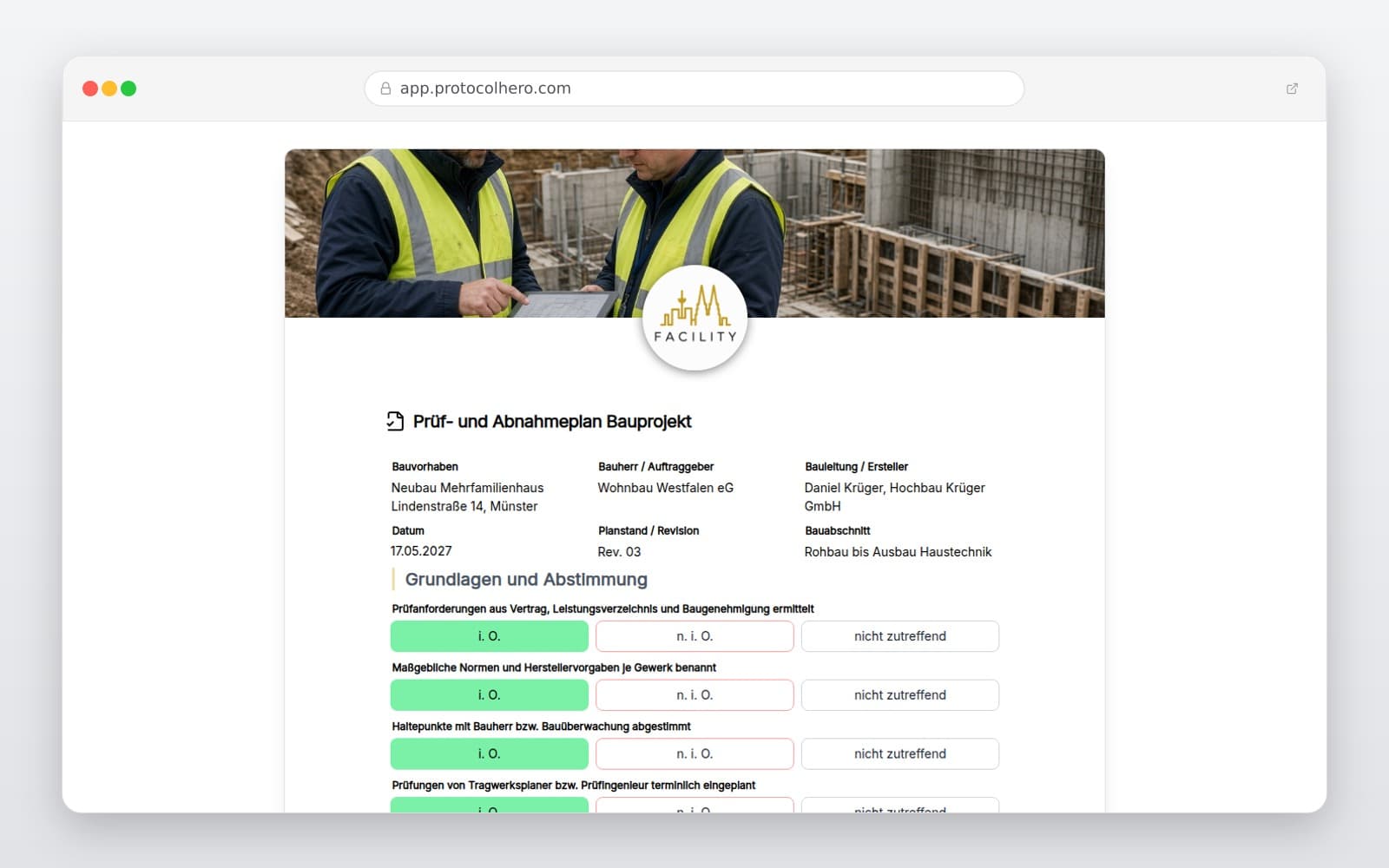Click the value Wohnbau Westfalen eG
Image resolution: width=1389 pixels, height=868 pixels.
coord(666,488)
